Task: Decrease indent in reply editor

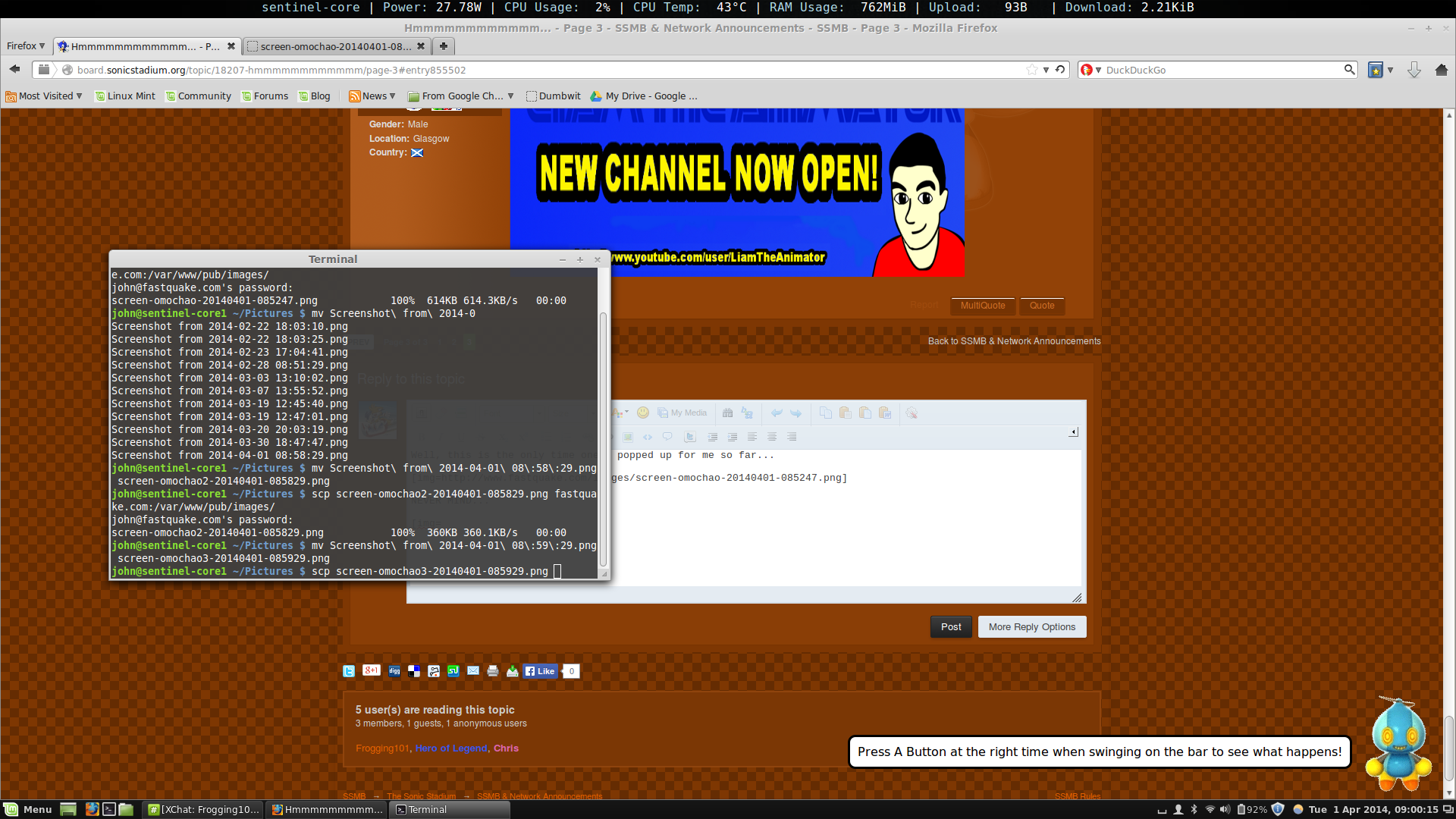Action: (713, 437)
